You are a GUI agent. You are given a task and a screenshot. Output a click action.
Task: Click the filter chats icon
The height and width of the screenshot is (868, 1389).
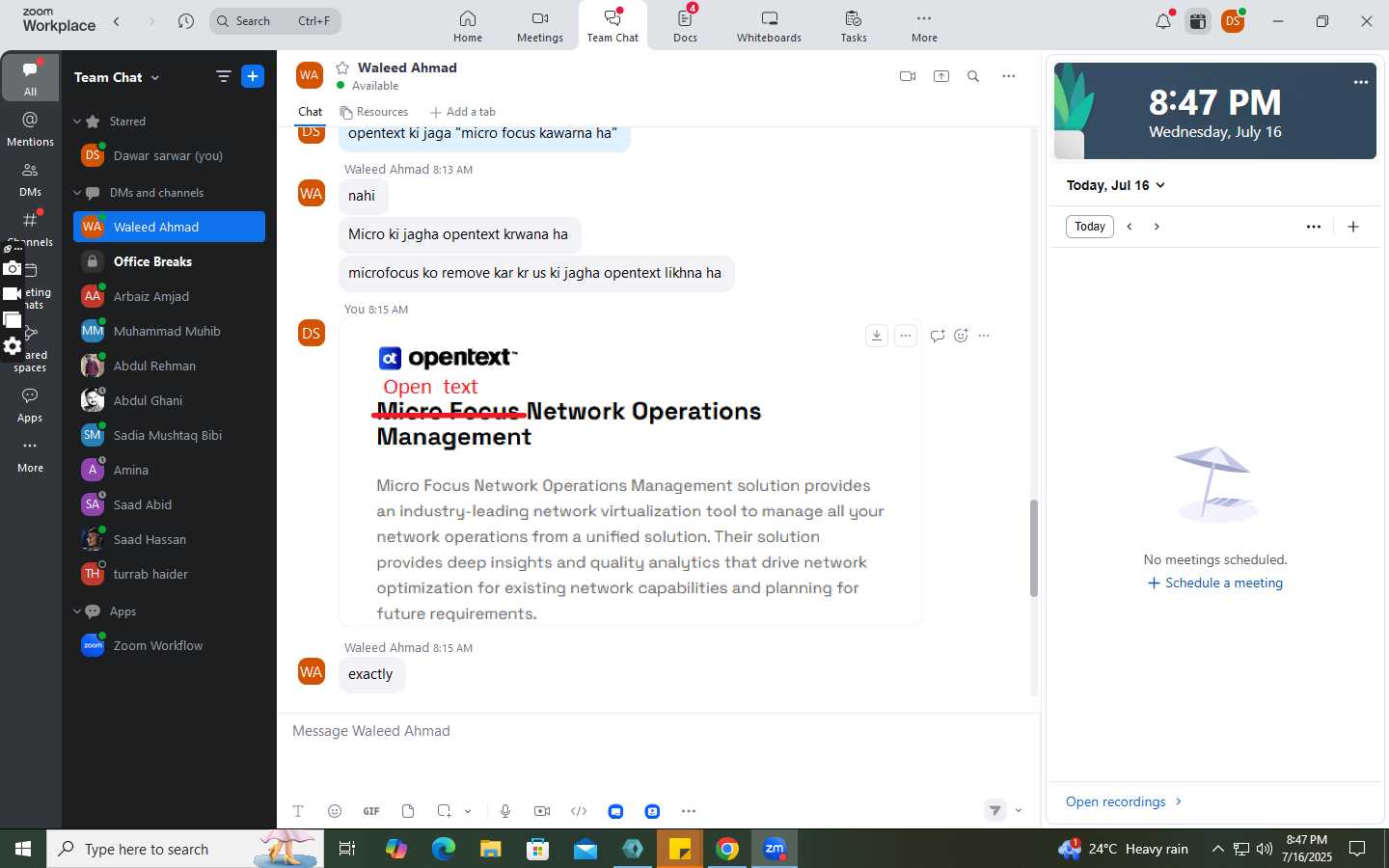click(223, 76)
